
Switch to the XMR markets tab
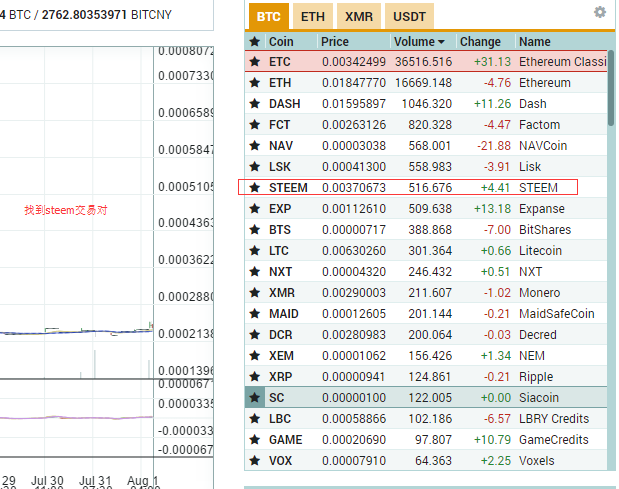359,16
